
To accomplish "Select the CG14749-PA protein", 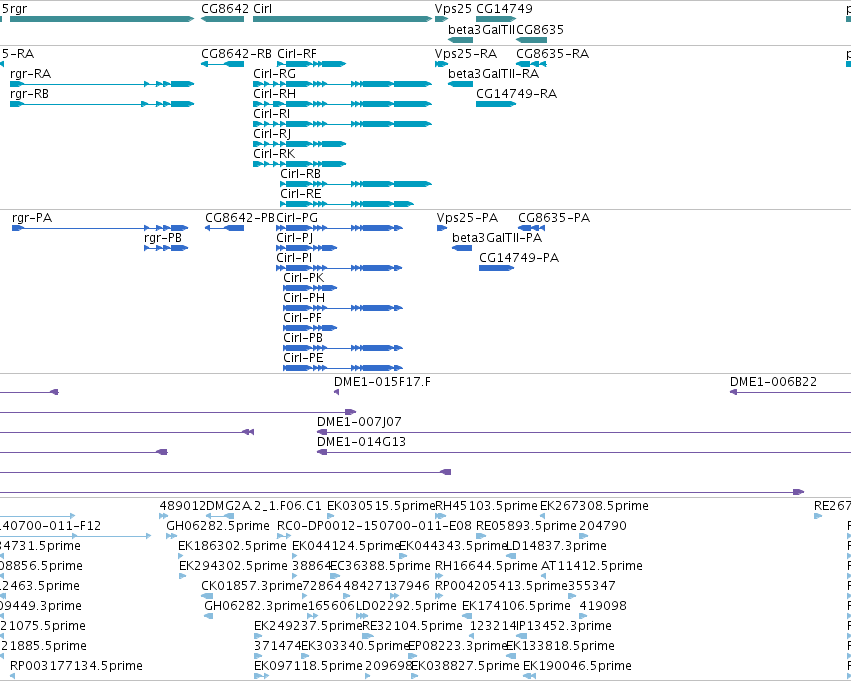I will pyautogui.click(x=497, y=268).
